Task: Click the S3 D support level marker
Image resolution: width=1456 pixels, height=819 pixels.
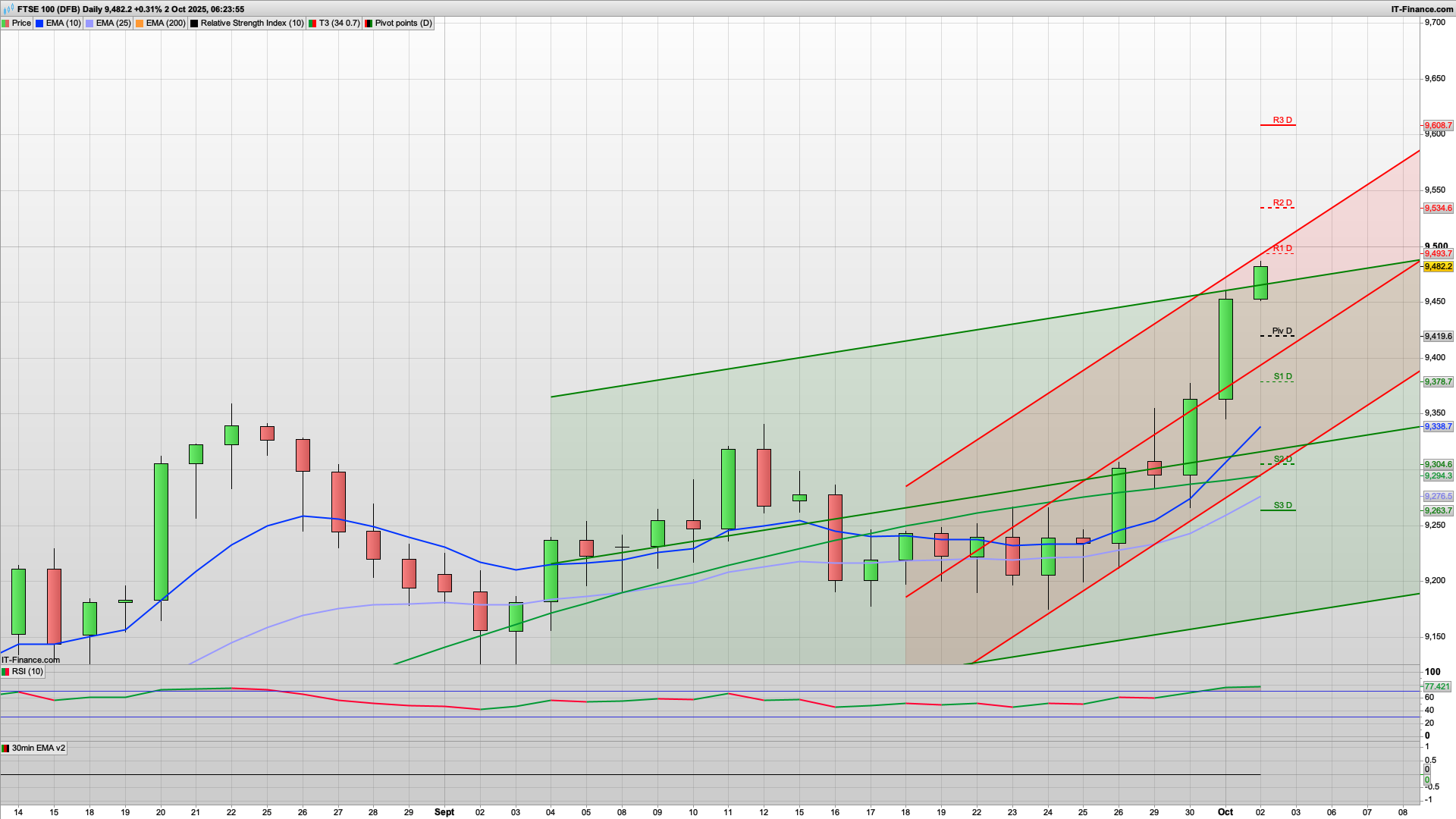Action: (1282, 506)
